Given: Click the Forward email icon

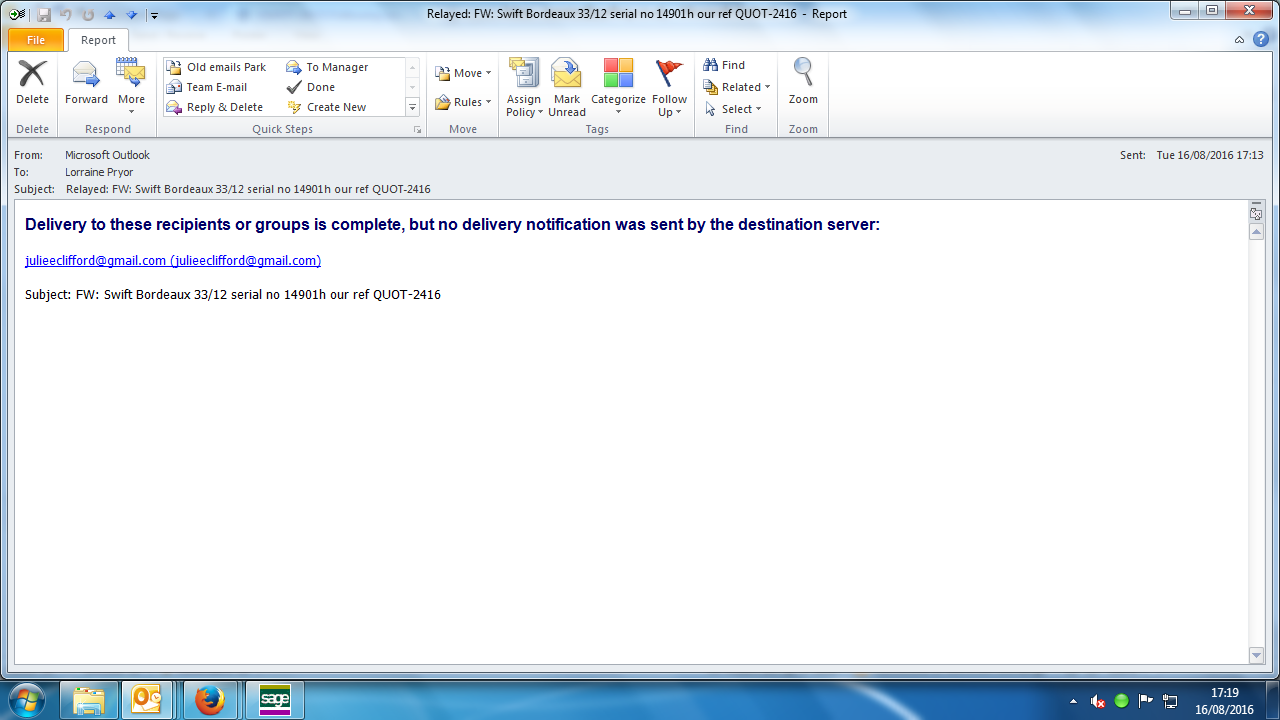Looking at the screenshot, I should point(86,75).
